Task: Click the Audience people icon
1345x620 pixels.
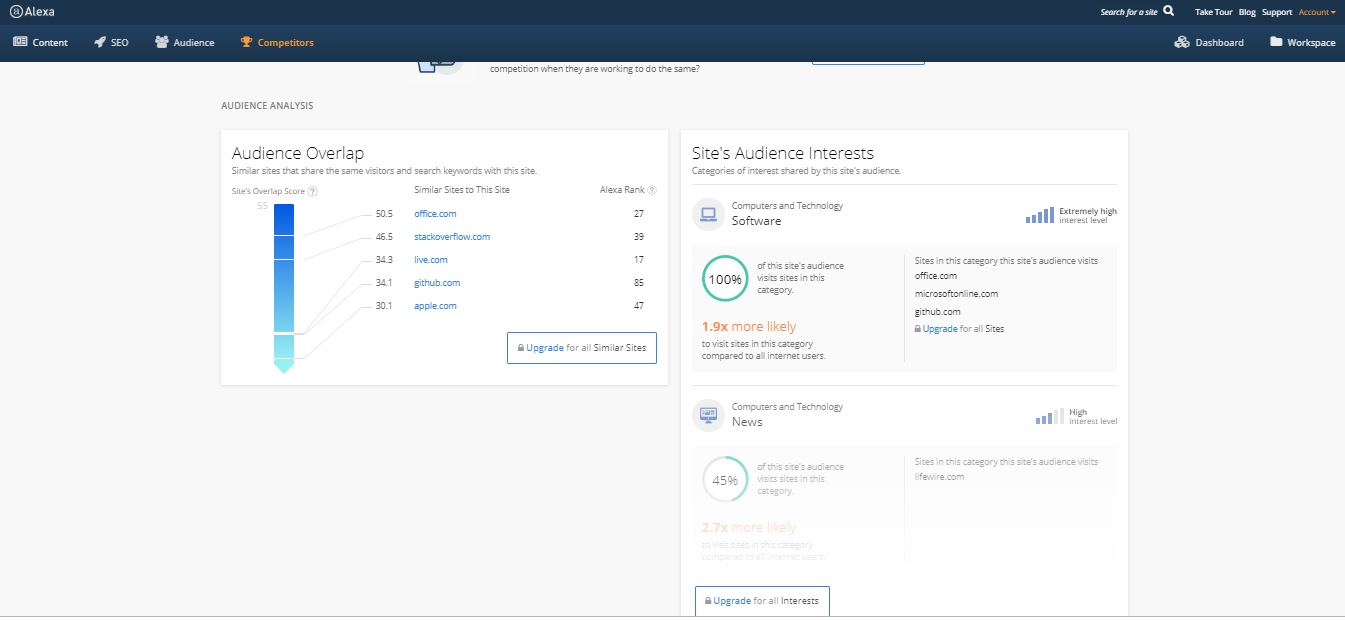Action: [162, 42]
